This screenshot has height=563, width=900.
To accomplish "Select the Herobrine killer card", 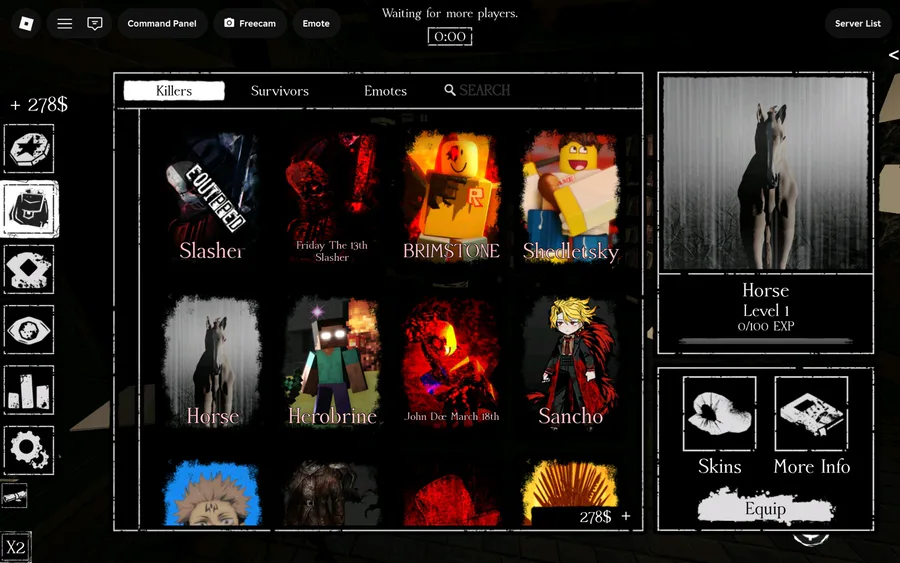I will coord(332,362).
